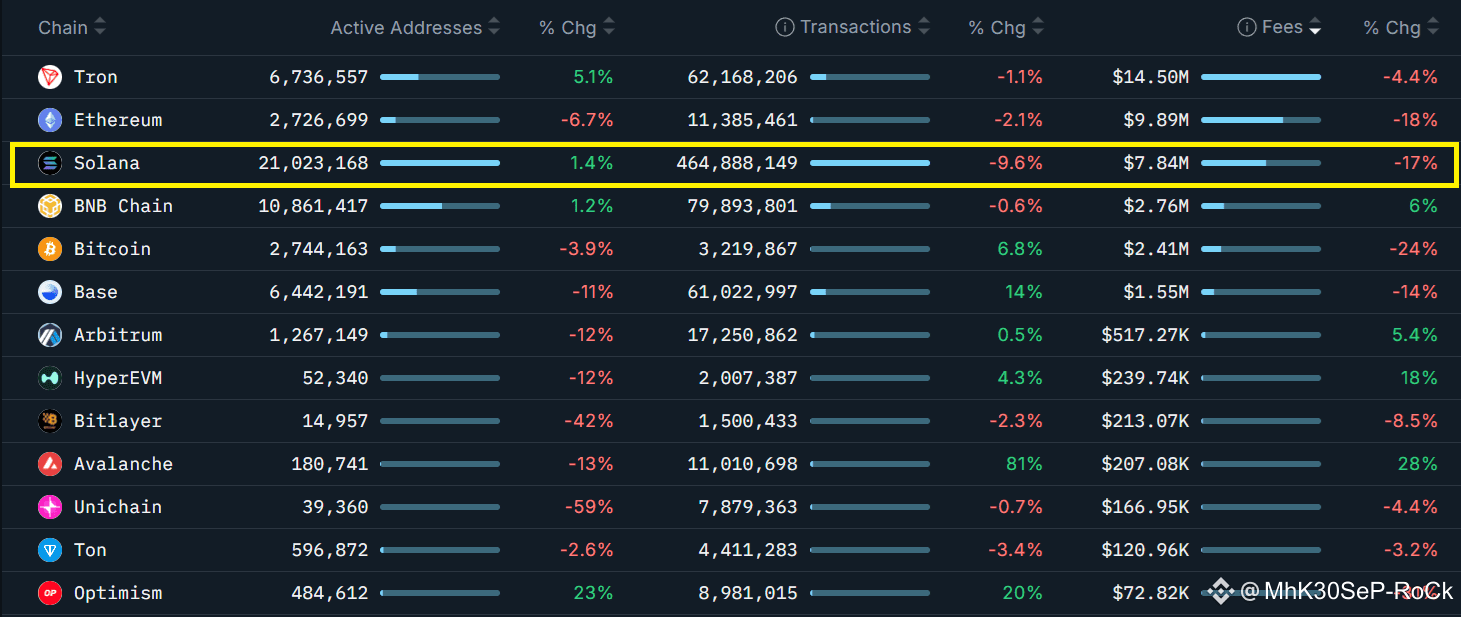Screen dimensions: 1461x617
Task: Click the info icon beside Transactions
Action: click(785, 28)
